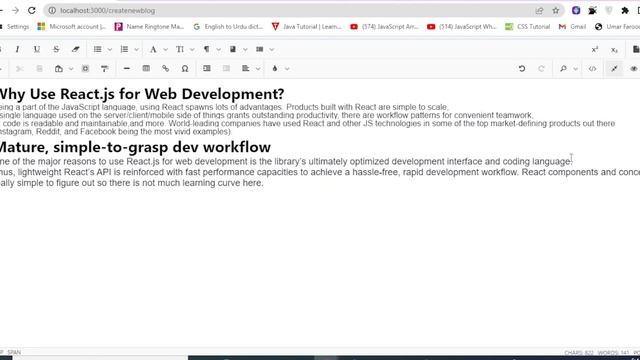Expand the numbered list style dropdown
The width and height of the screenshot is (640, 360).
(x=136, y=49)
